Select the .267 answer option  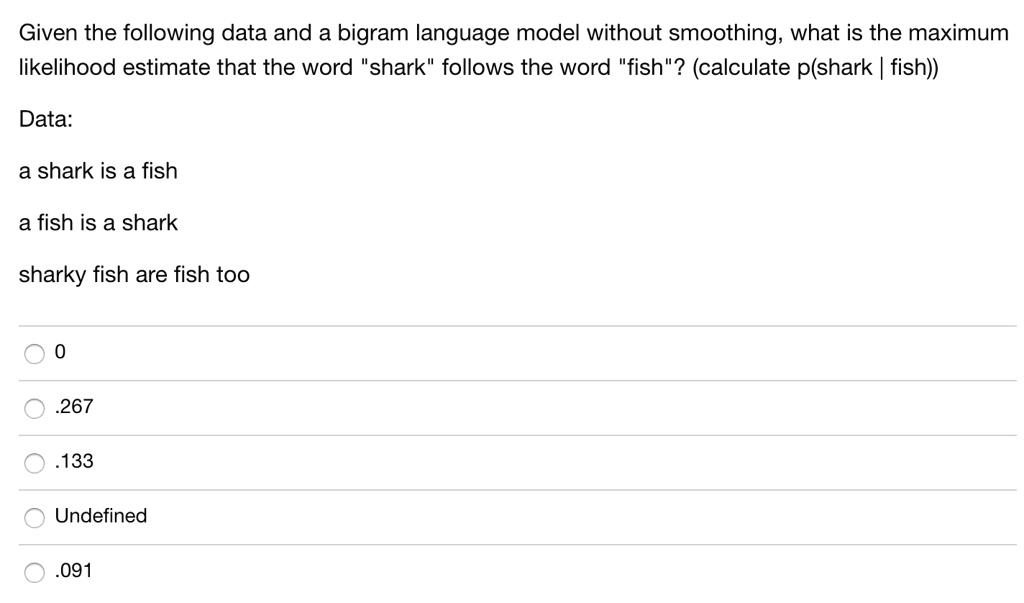(33, 407)
